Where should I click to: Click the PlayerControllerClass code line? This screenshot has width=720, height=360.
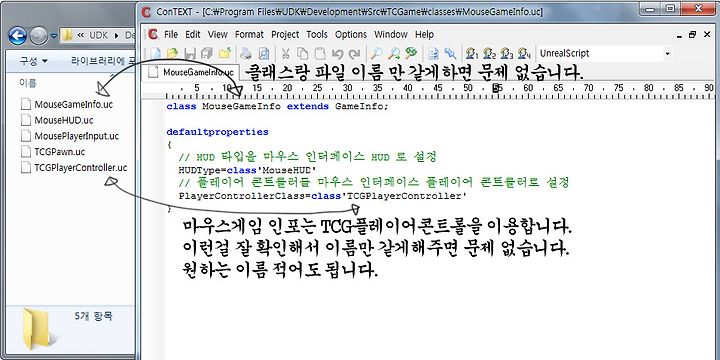pyautogui.click(x=323, y=196)
